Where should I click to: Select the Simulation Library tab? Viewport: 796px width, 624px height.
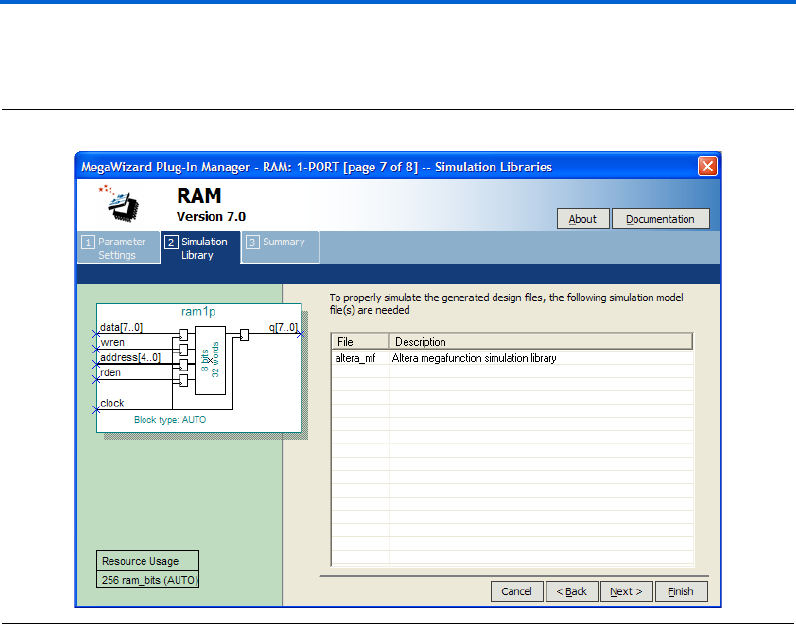point(201,248)
